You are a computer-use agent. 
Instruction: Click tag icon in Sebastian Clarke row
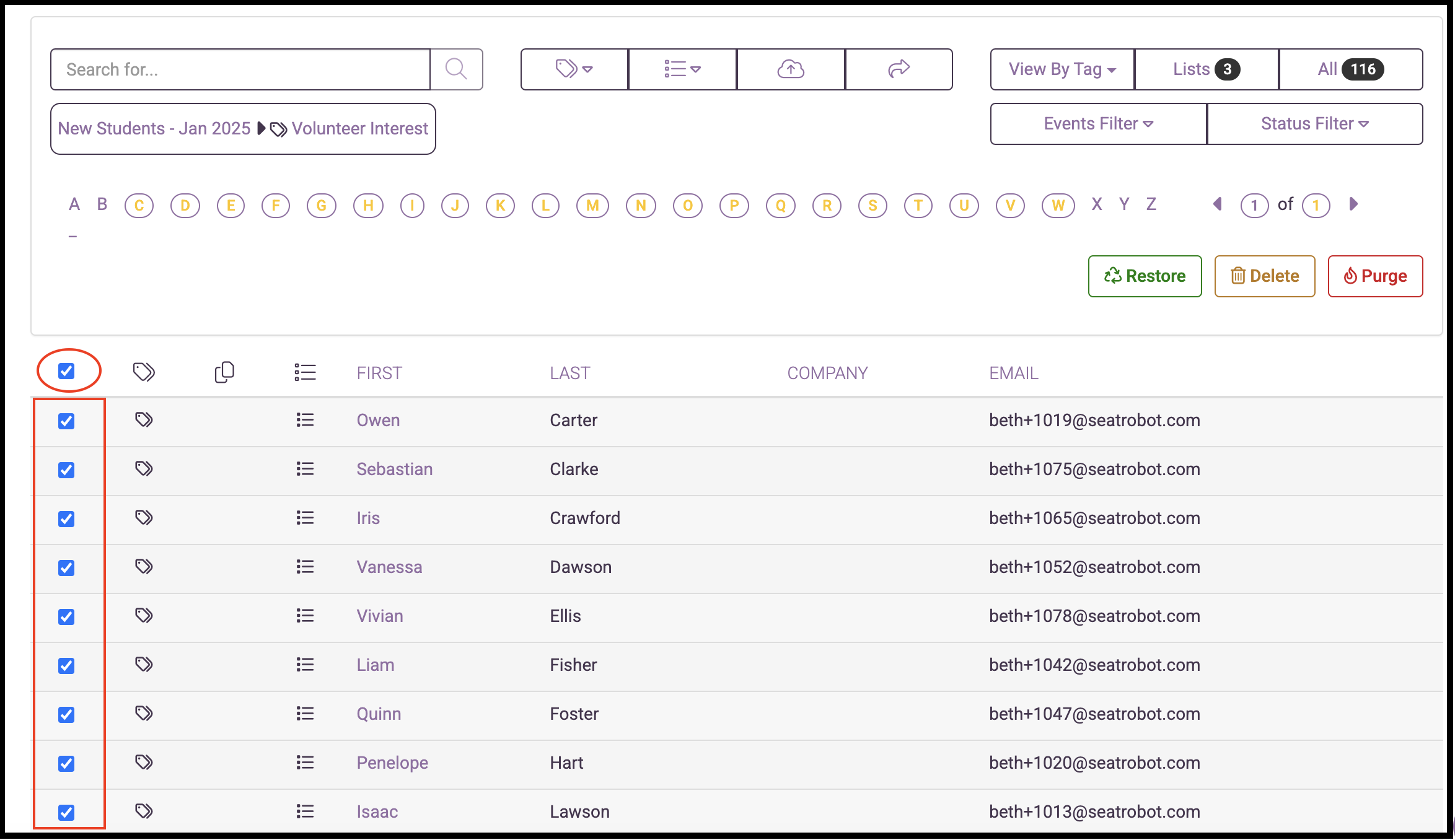pos(144,469)
